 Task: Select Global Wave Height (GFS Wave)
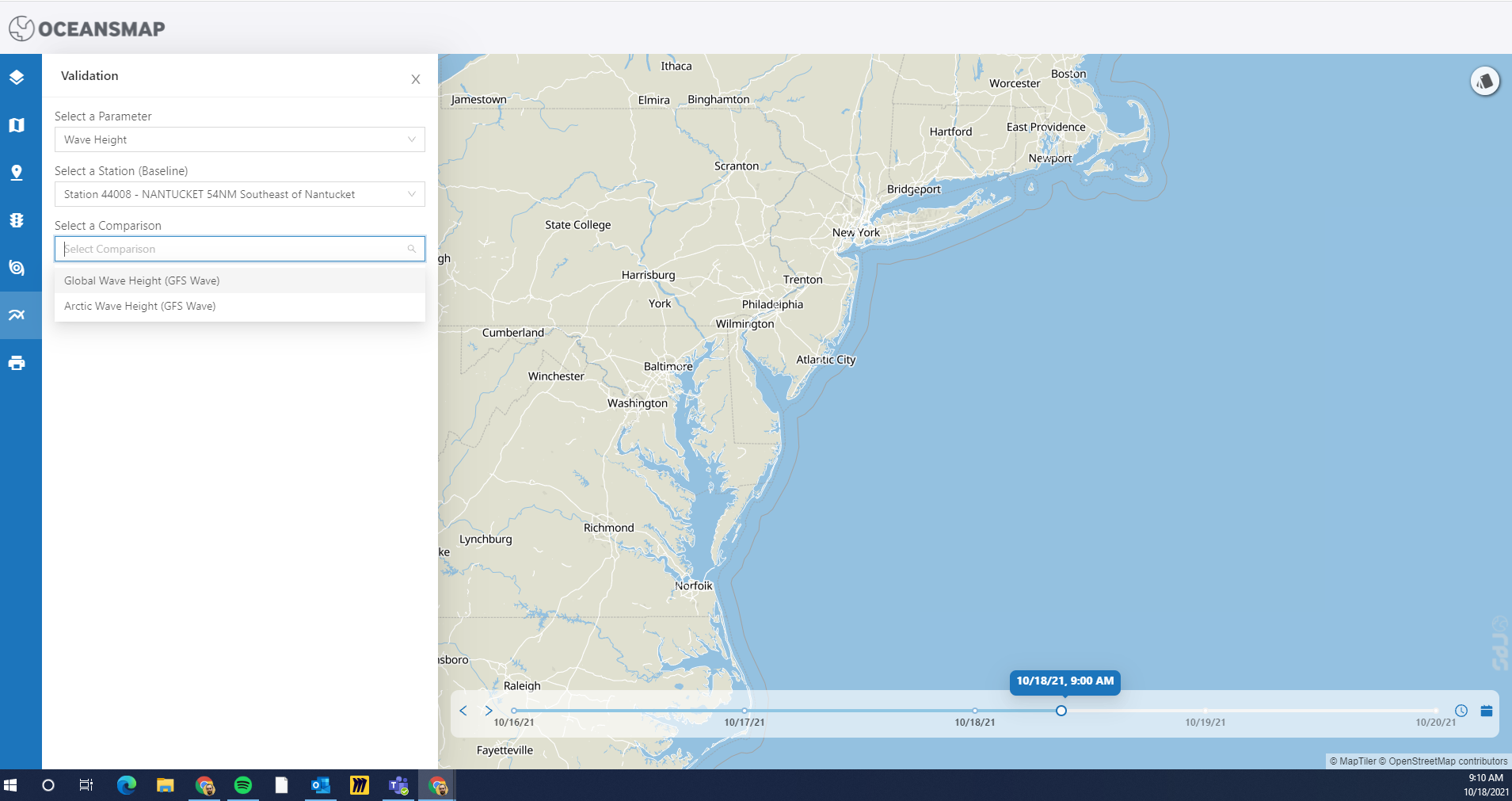click(142, 280)
